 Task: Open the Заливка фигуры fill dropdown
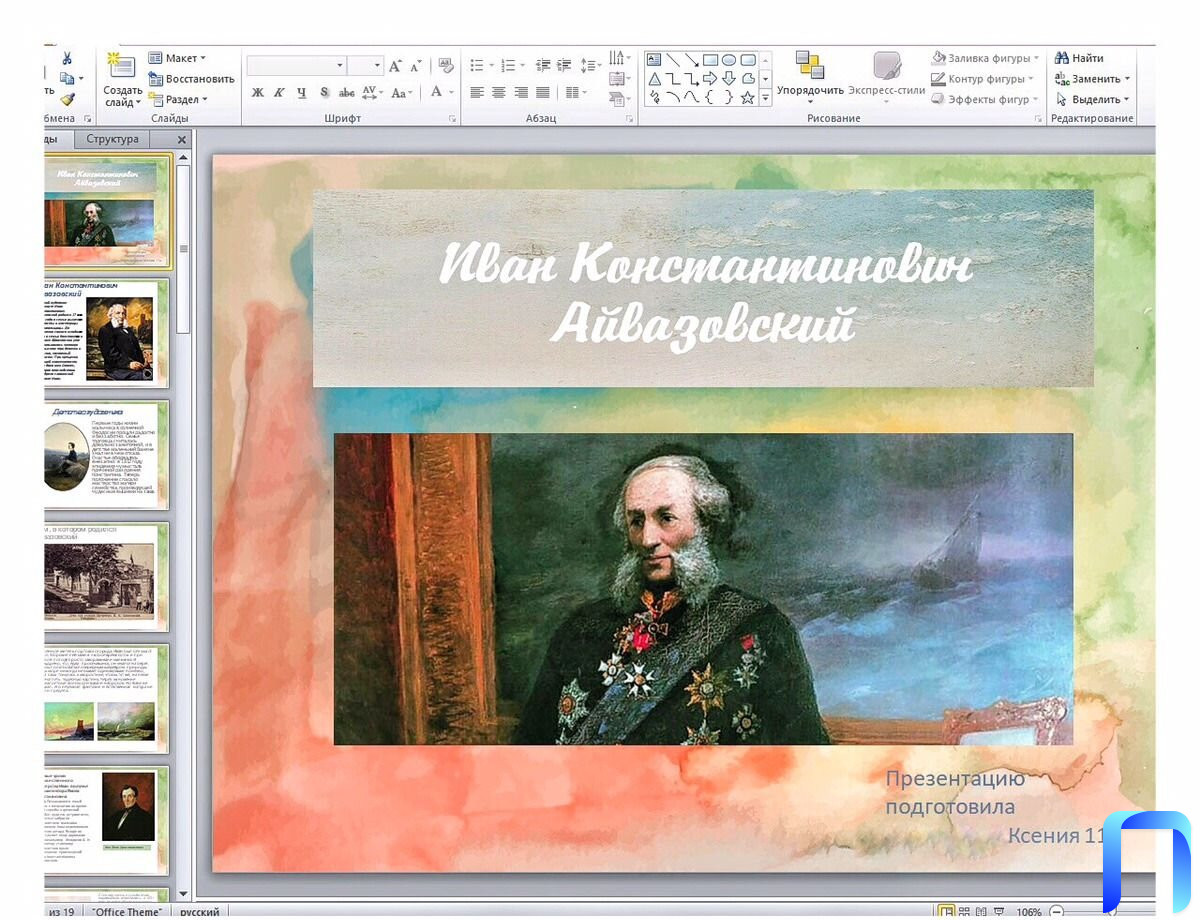[x=985, y=58]
